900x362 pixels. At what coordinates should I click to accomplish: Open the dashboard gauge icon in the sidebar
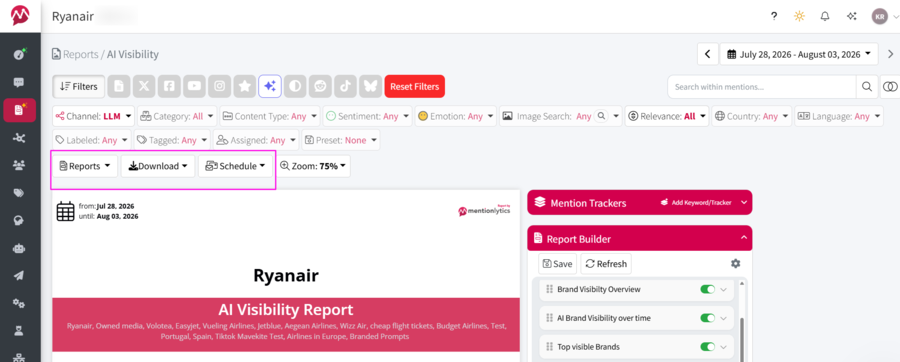coord(20,55)
